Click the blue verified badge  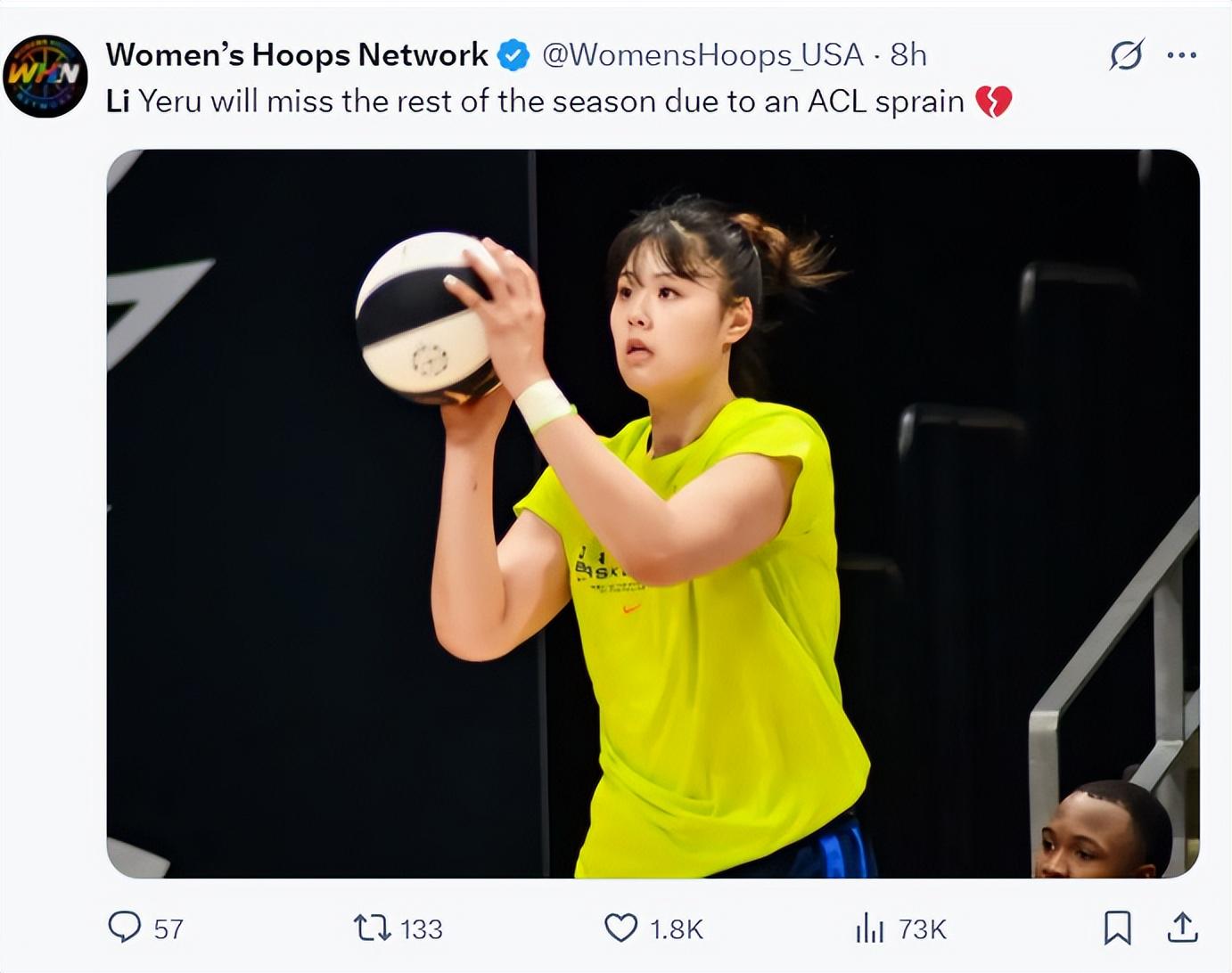pyautogui.click(x=513, y=55)
